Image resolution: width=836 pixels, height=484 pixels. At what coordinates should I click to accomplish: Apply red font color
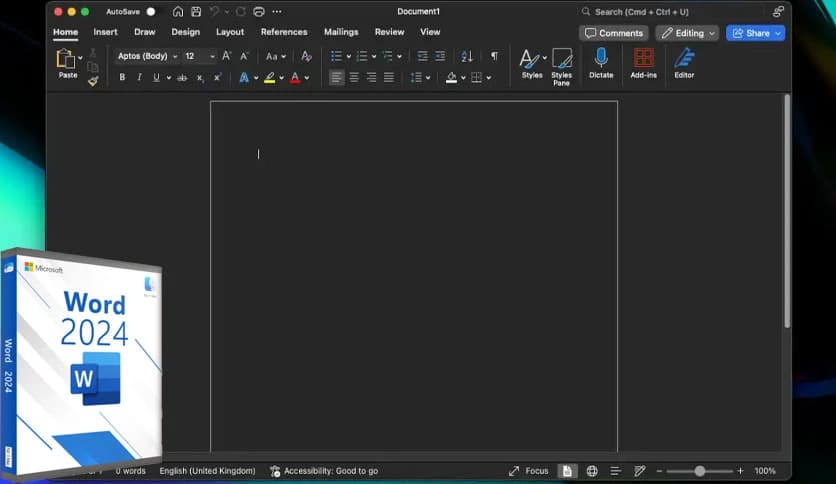tap(295, 78)
